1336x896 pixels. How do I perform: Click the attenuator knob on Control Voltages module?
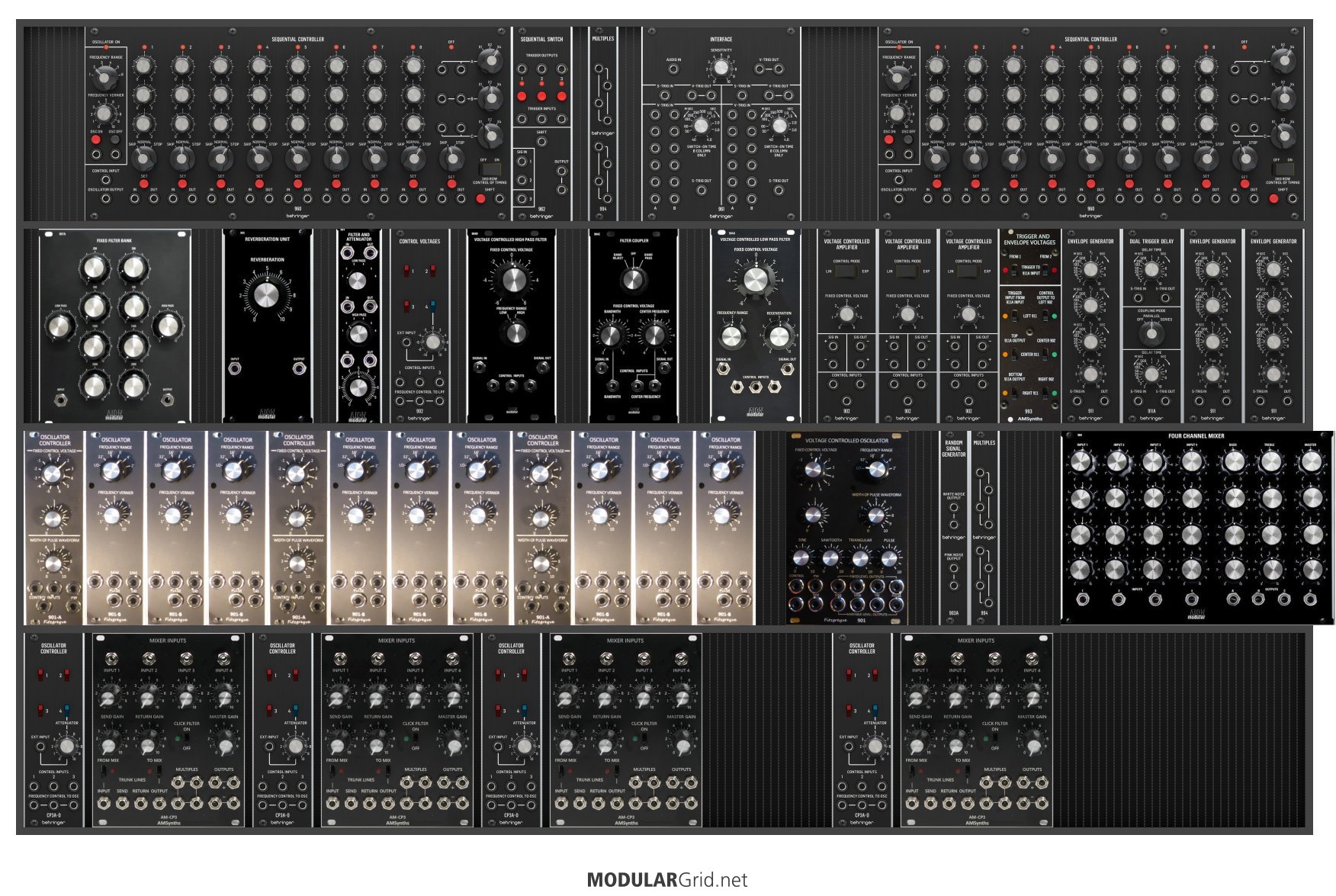tap(432, 342)
